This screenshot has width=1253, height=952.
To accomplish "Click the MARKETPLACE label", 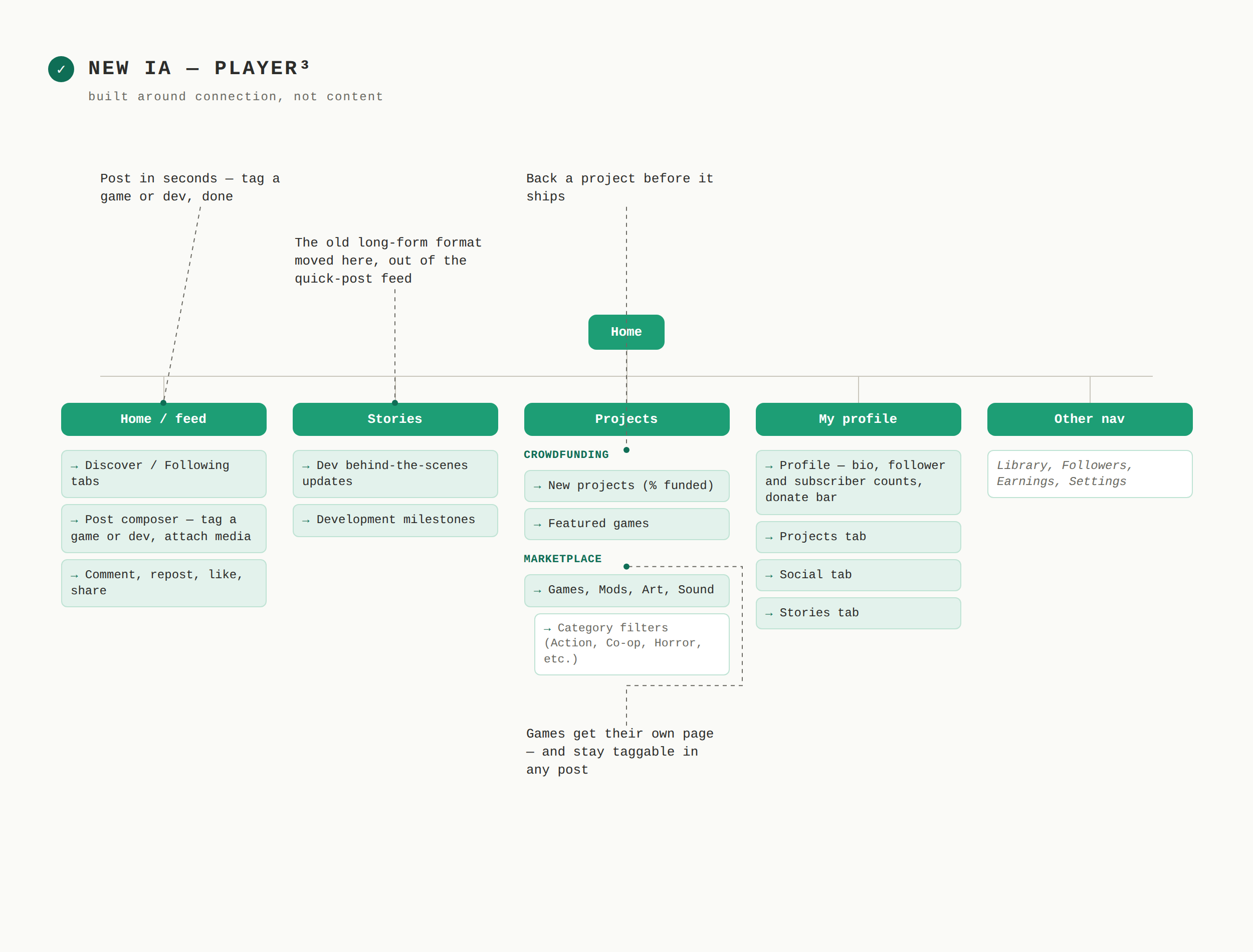I will click(x=563, y=559).
